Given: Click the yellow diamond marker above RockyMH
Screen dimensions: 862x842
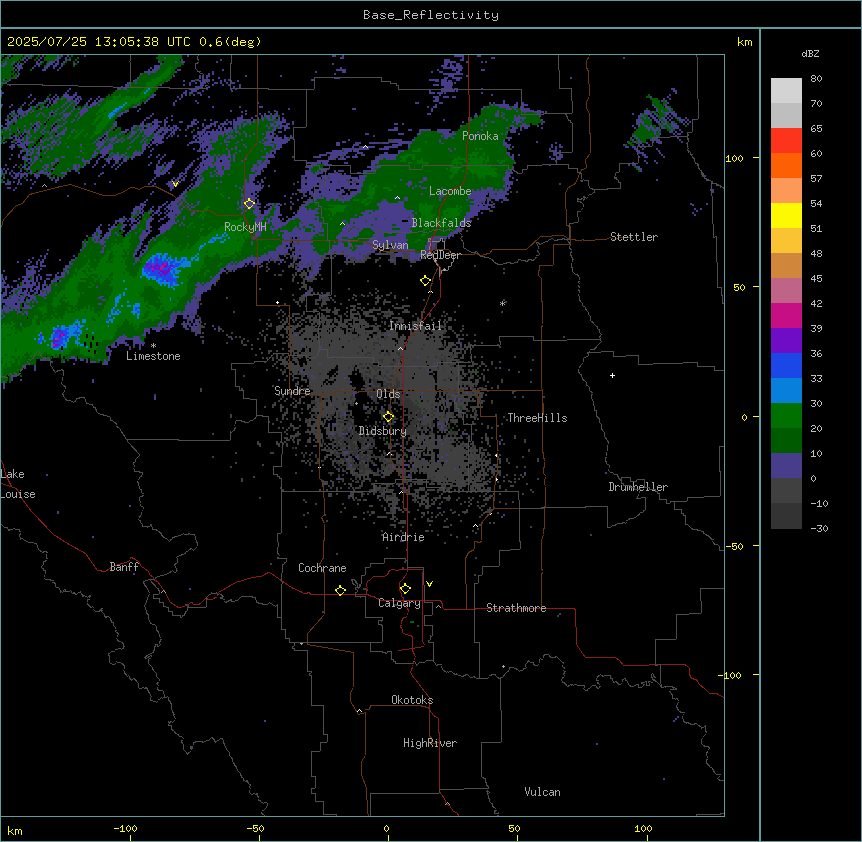Looking at the screenshot, I should pyautogui.click(x=249, y=204).
